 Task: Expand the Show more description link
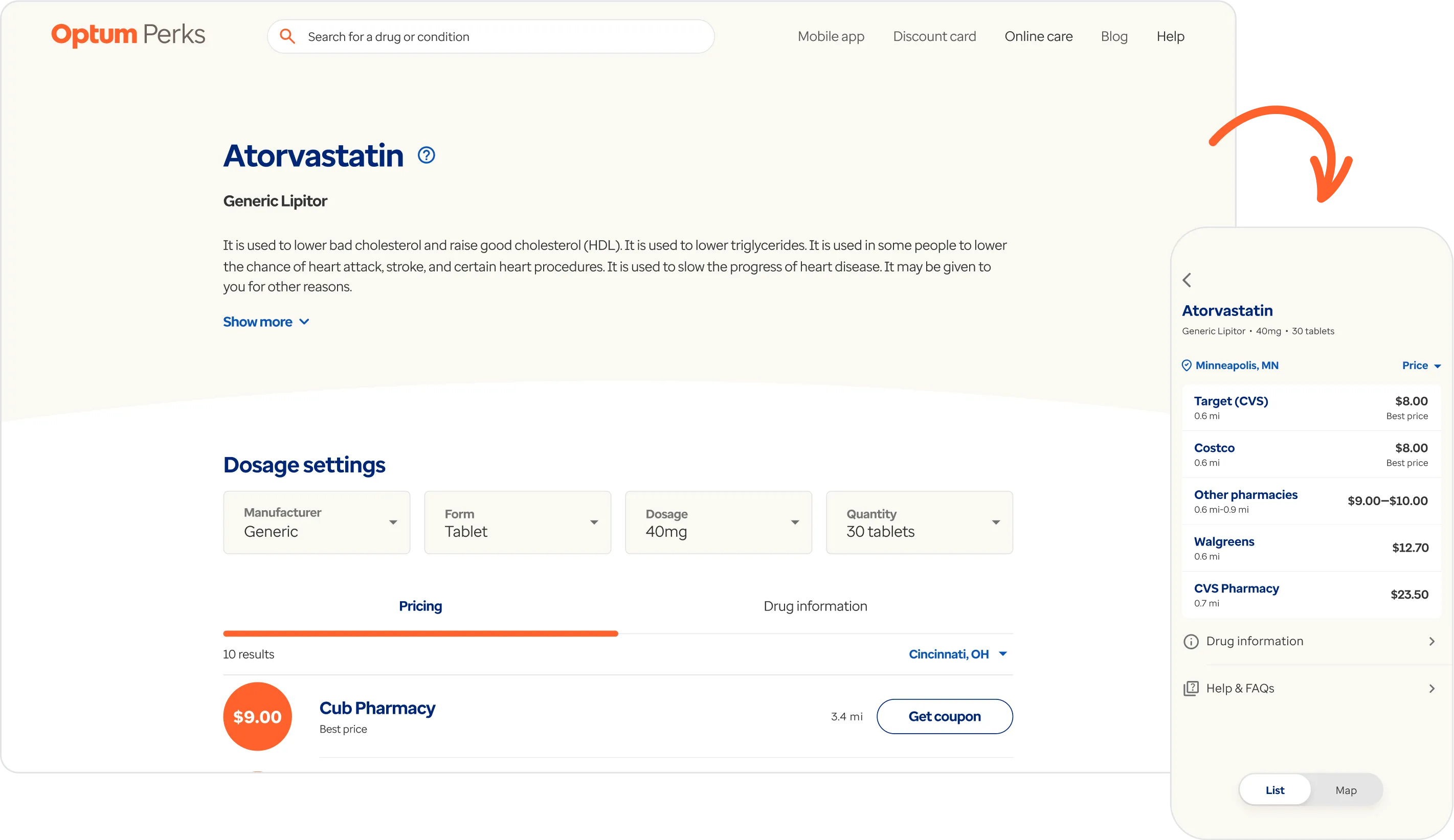coord(266,322)
